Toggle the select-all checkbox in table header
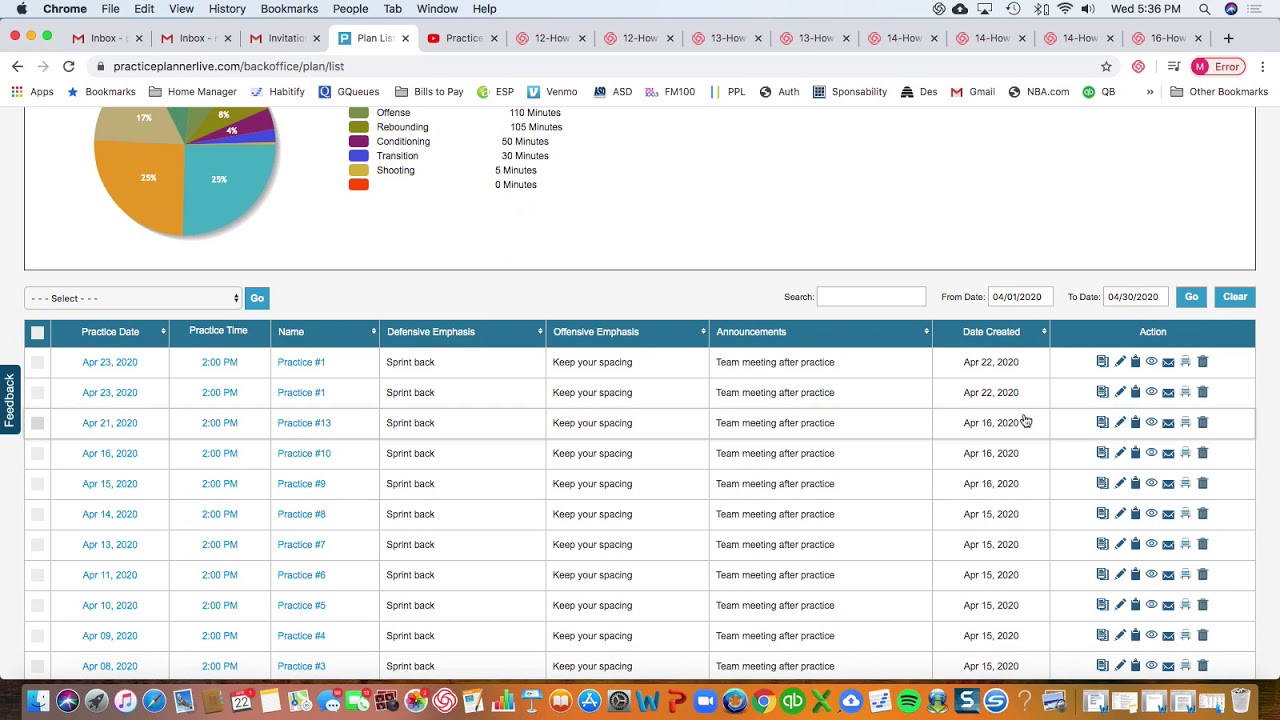The width and height of the screenshot is (1280, 720). pos(37,332)
